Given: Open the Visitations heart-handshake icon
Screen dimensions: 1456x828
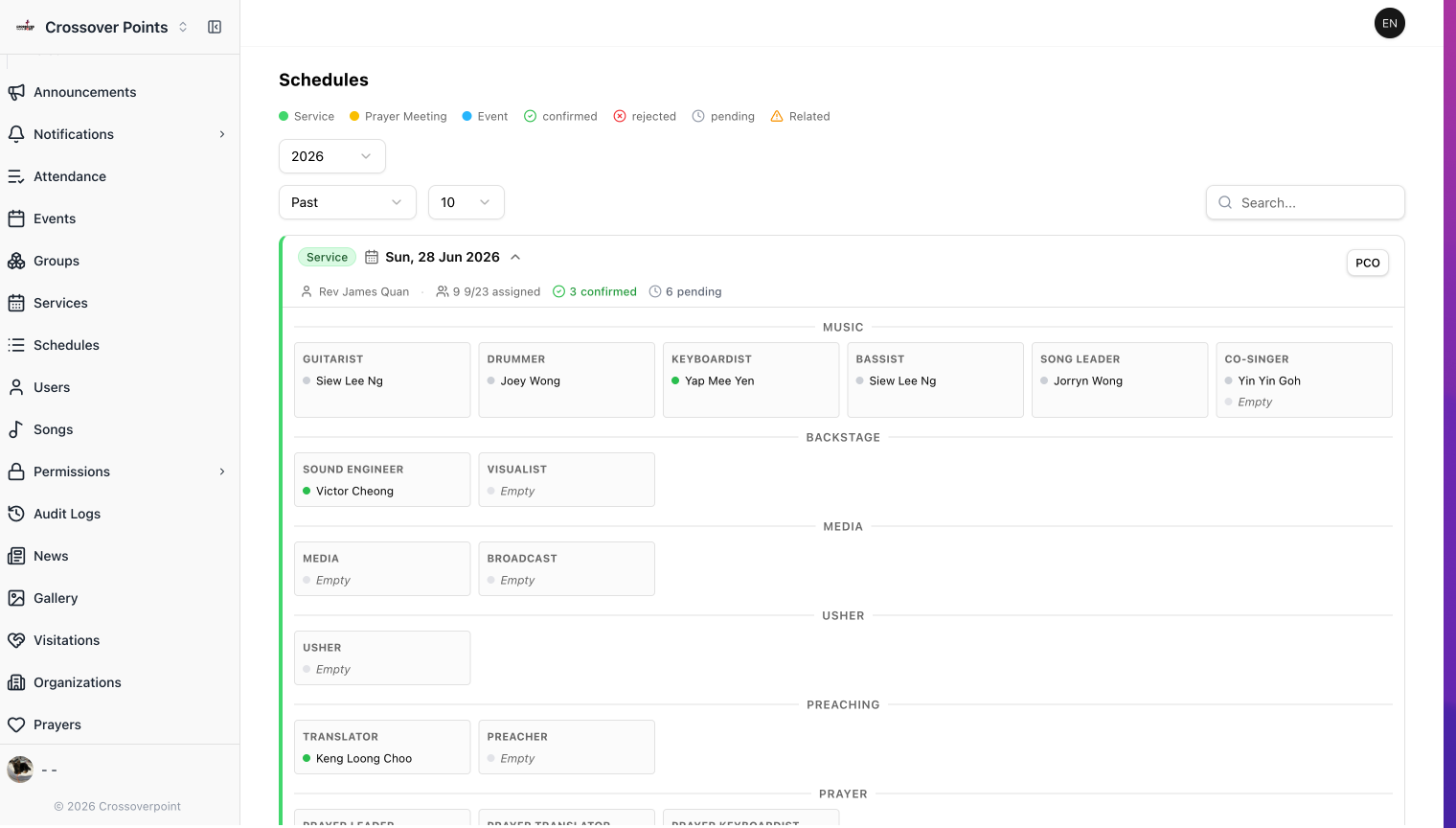Looking at the screenshot, I should point(16,640).
